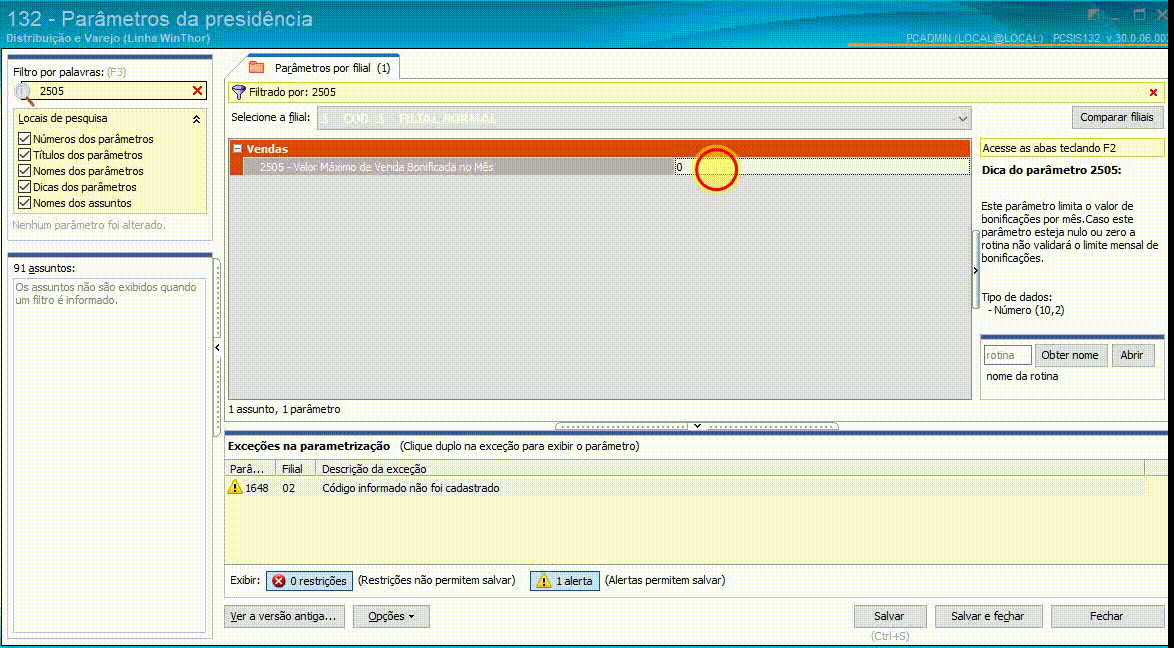The image size is (1174, 648).
Task: Toggle Dicas dos parâmetros checkbox
Action: (x=24, y=187)
